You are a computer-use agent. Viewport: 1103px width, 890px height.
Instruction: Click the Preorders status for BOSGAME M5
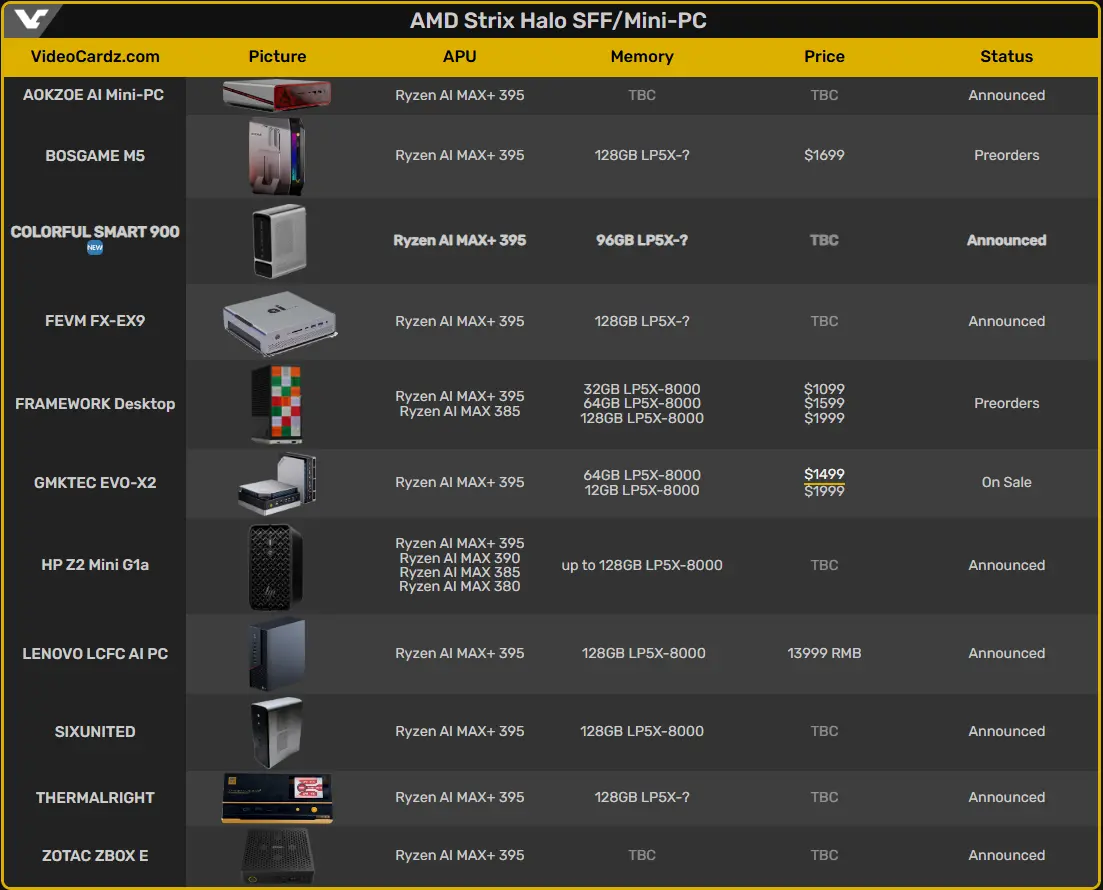pyautogui.click(x=1007, y=155)
